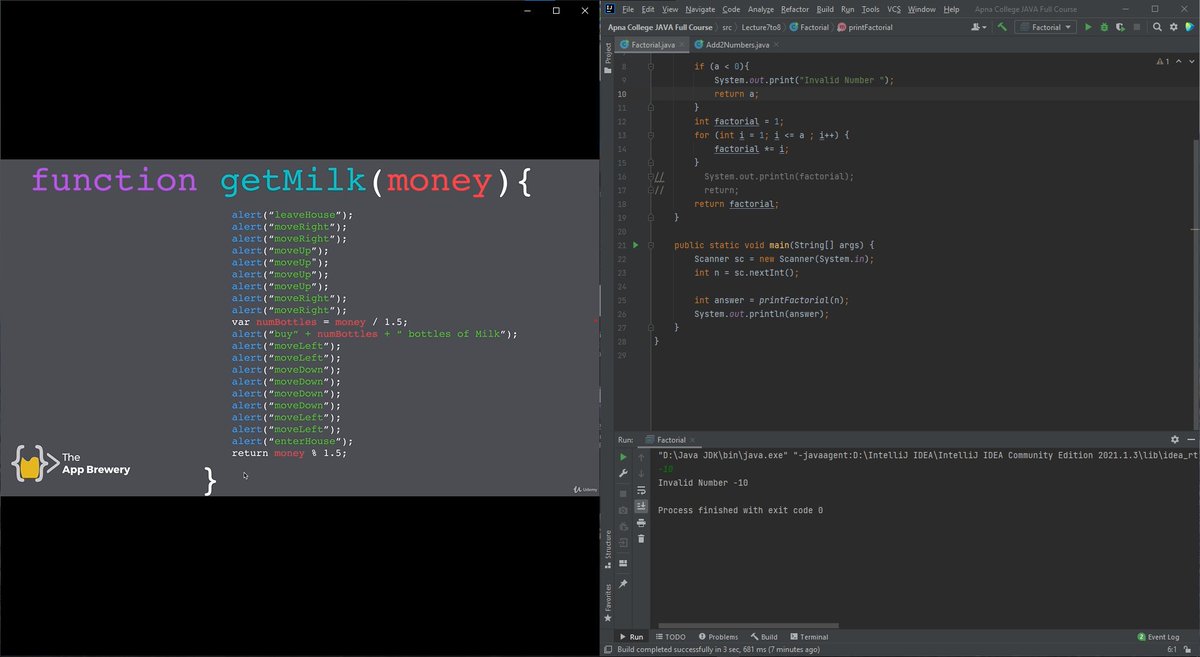
Task: Collapse the main method fold marker
Action: click(651, 245)
